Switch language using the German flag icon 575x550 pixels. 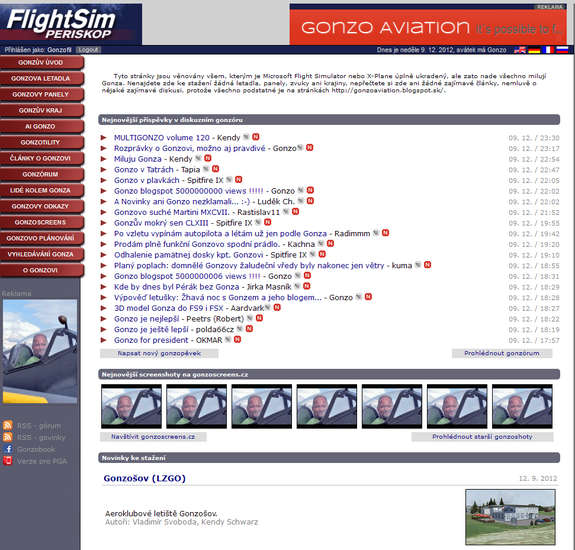pos(534,50)
